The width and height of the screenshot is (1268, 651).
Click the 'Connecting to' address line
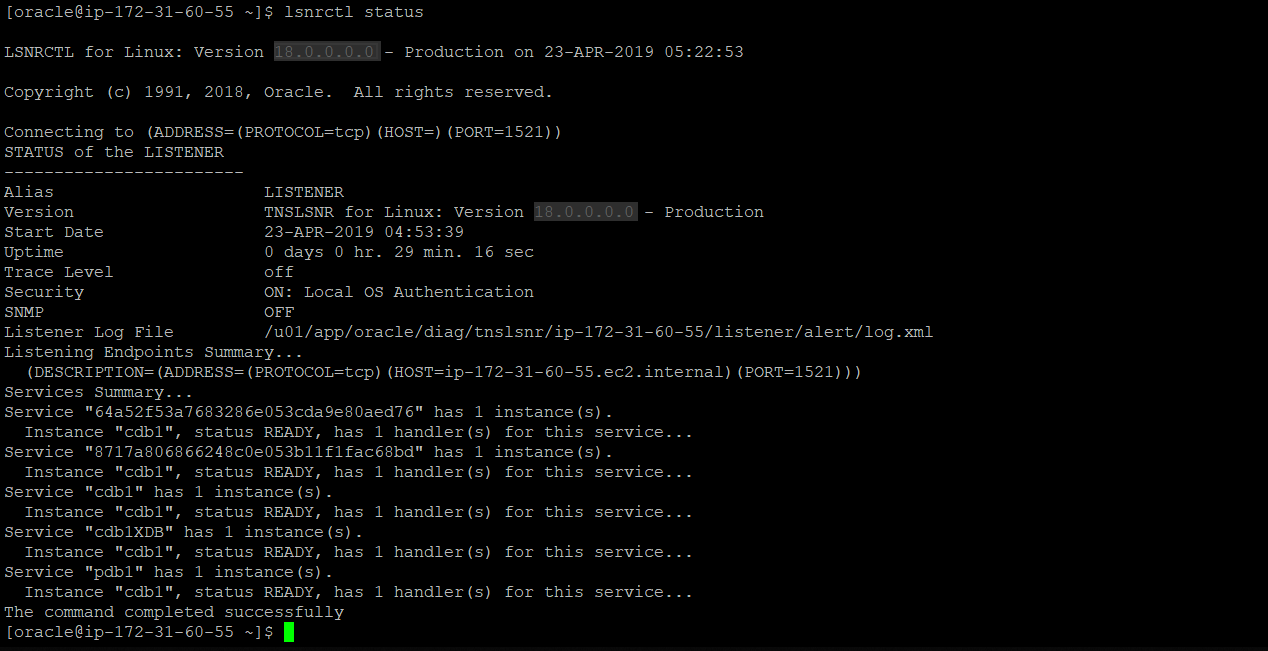283,132
